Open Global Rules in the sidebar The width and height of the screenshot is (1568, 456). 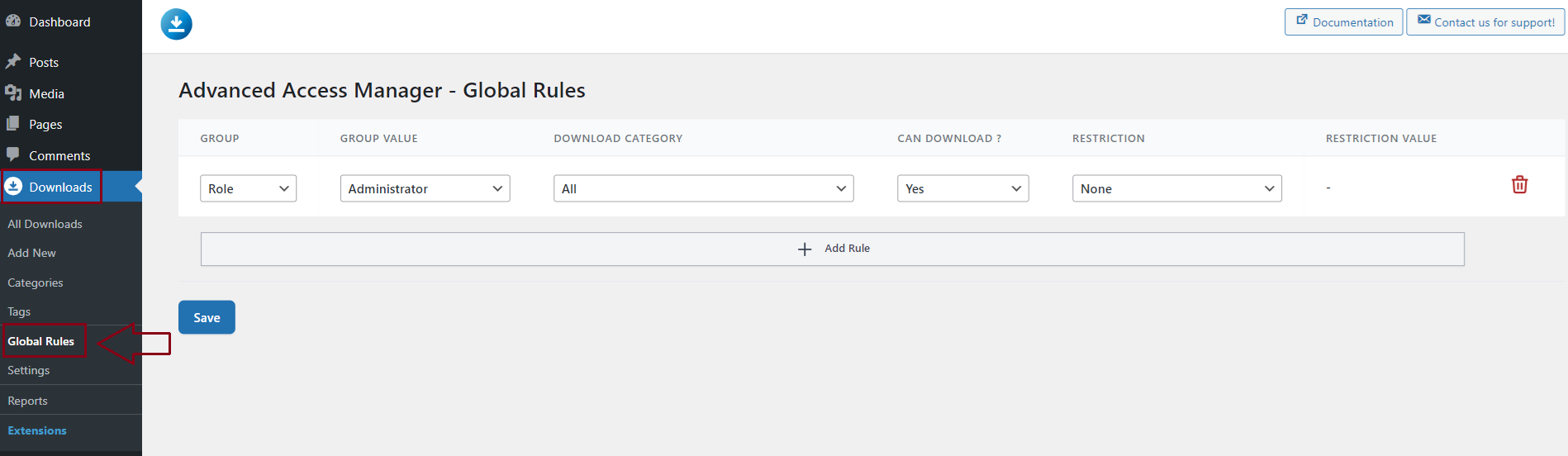pyautogui.click(x=41, y=341)
